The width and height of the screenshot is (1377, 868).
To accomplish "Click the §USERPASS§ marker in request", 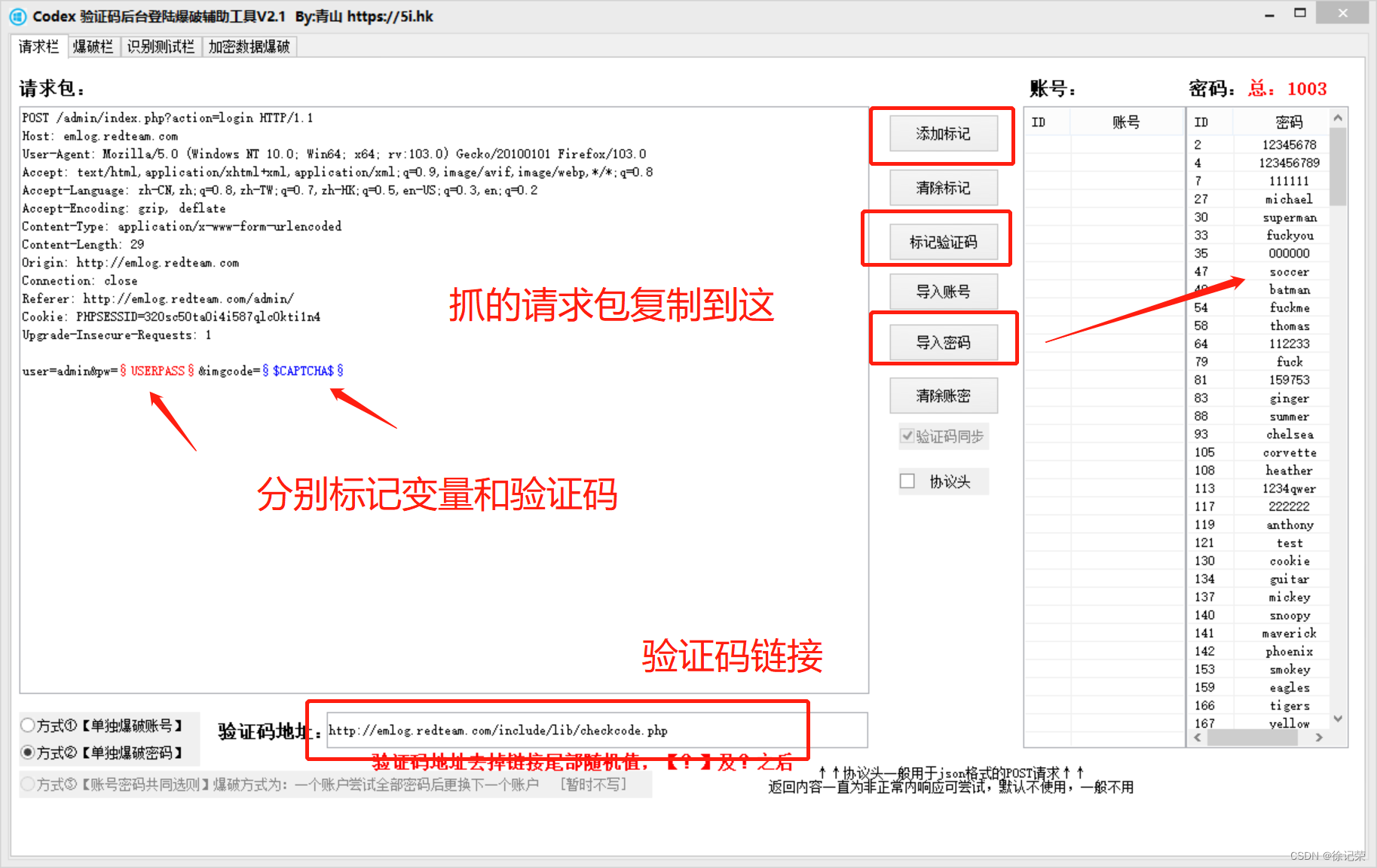I will click(x=157, y=371).
